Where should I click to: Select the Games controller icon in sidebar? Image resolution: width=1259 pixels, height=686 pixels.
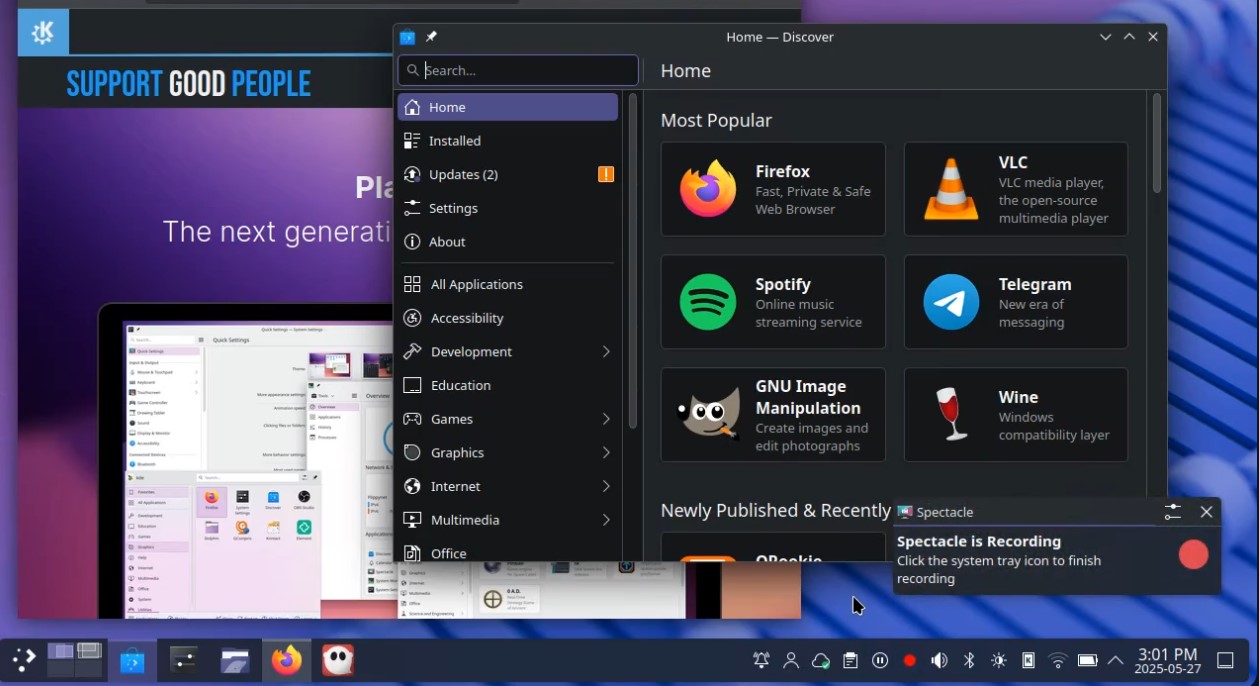(412, 419)
